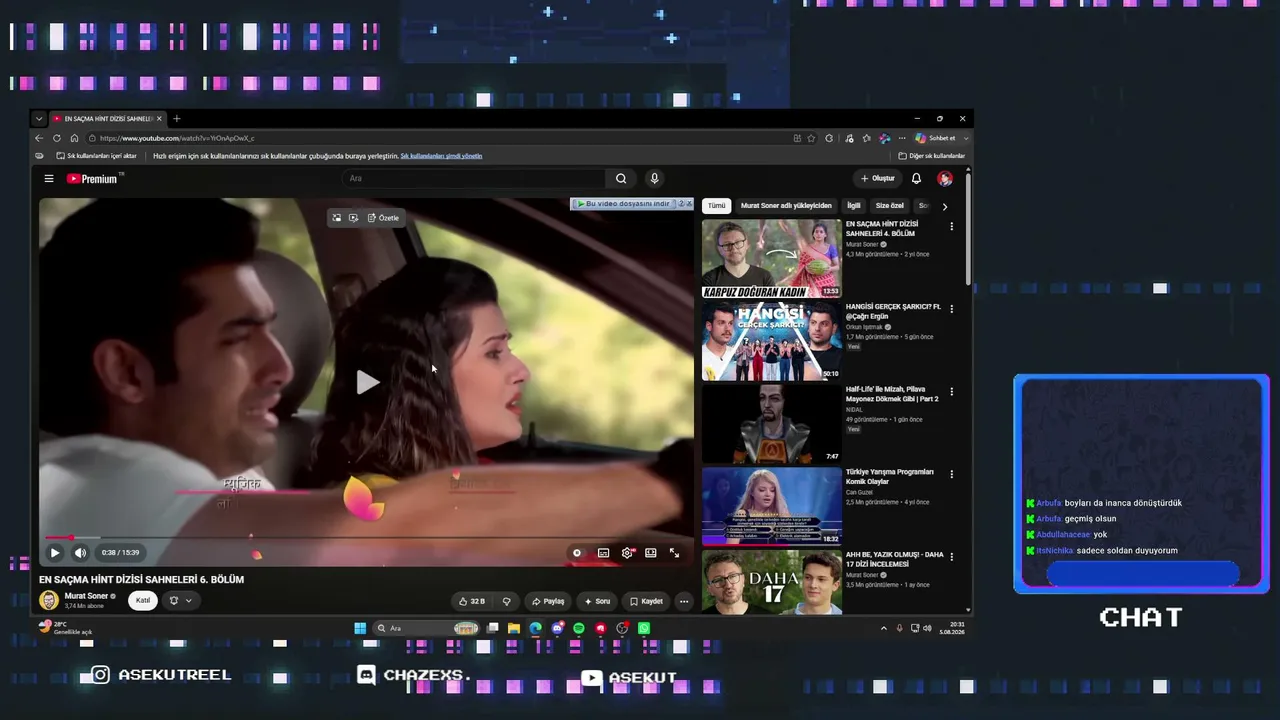Screen dimensions: 1280x720
Task: Open Edge settings and more ellipsis menu
Action: point(902,138)
